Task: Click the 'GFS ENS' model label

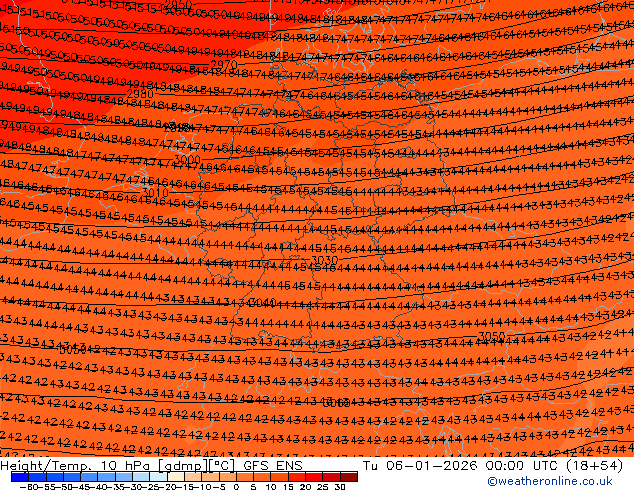Action: (x=273, y=466)
